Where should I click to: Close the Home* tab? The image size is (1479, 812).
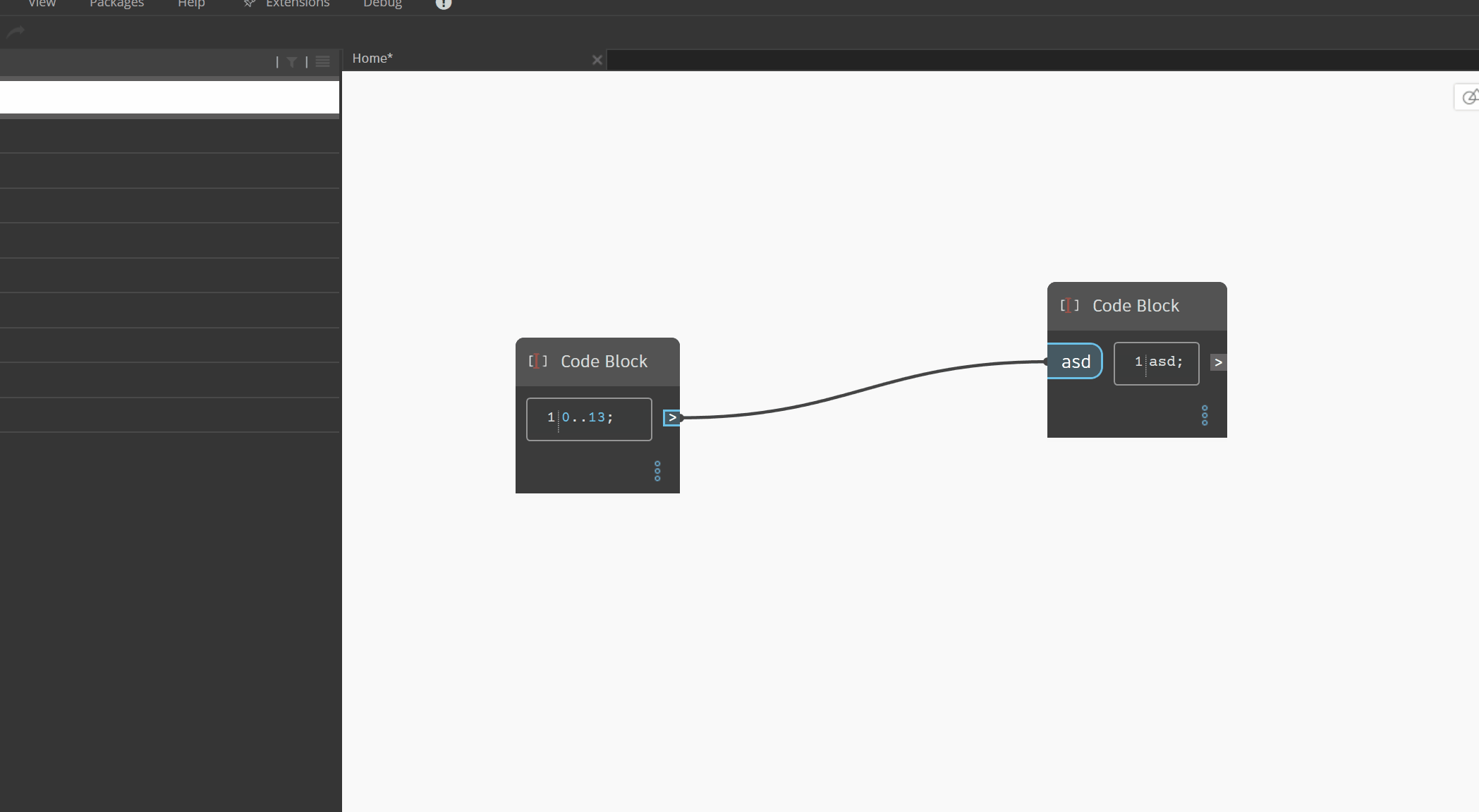pyautogui.click(x=597, y=60)
